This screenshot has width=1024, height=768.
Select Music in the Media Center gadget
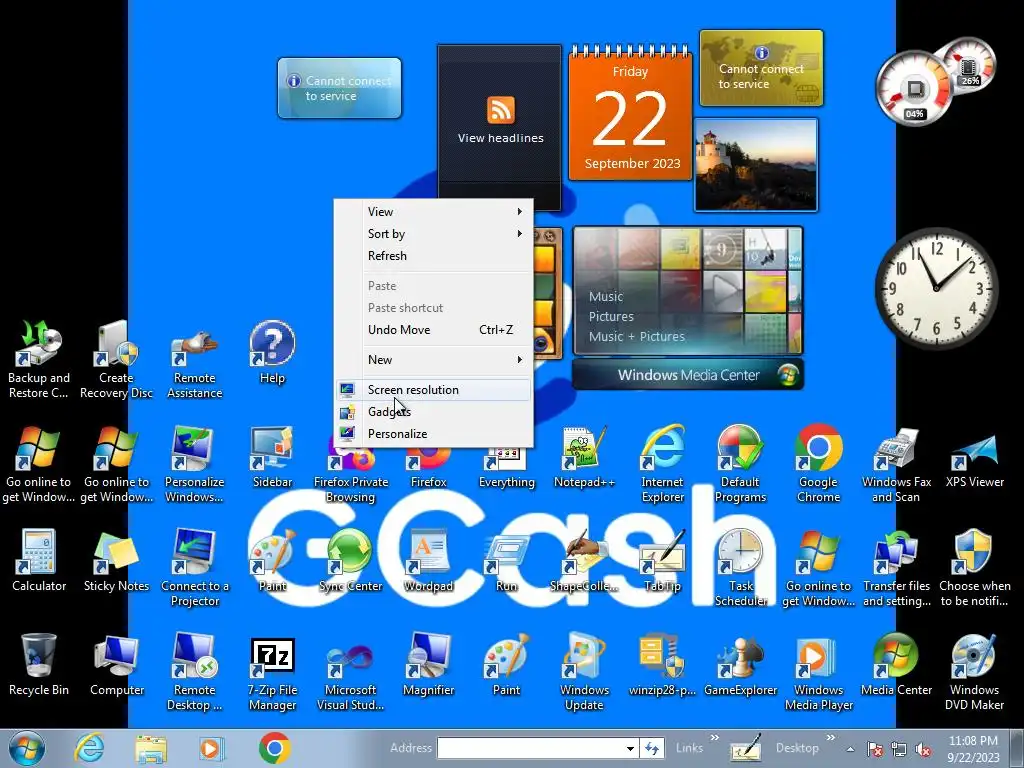pyautogui.click(x=605, y=296)
